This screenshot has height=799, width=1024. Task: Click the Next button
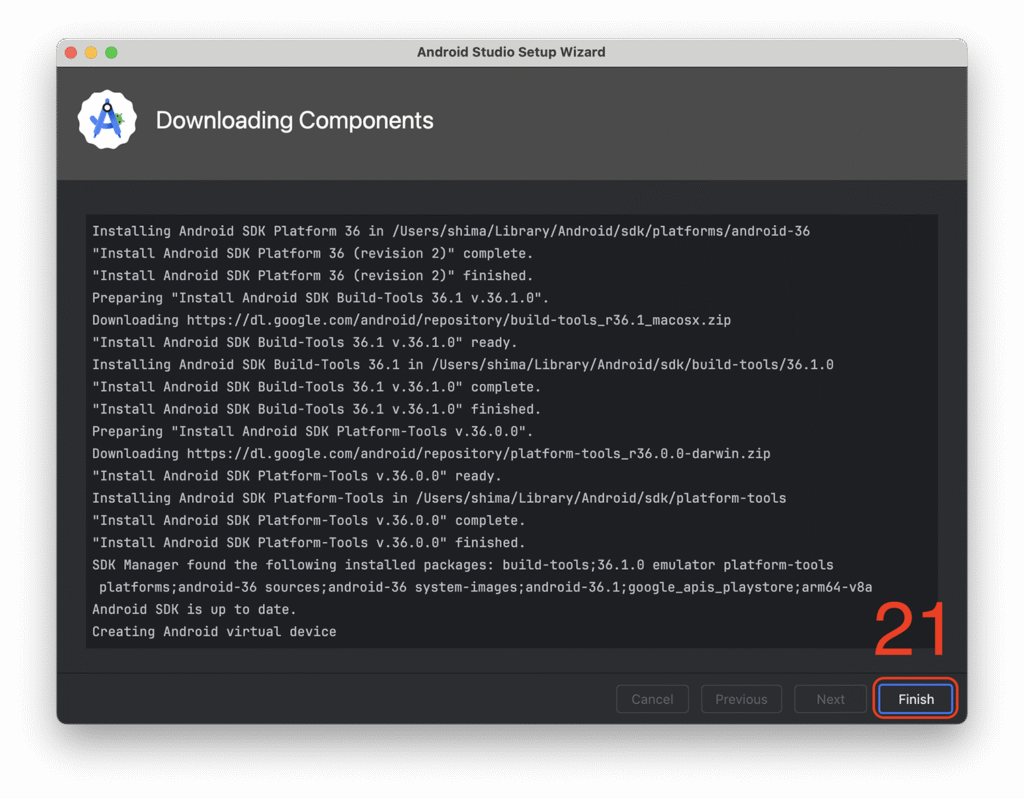[830, 699]
